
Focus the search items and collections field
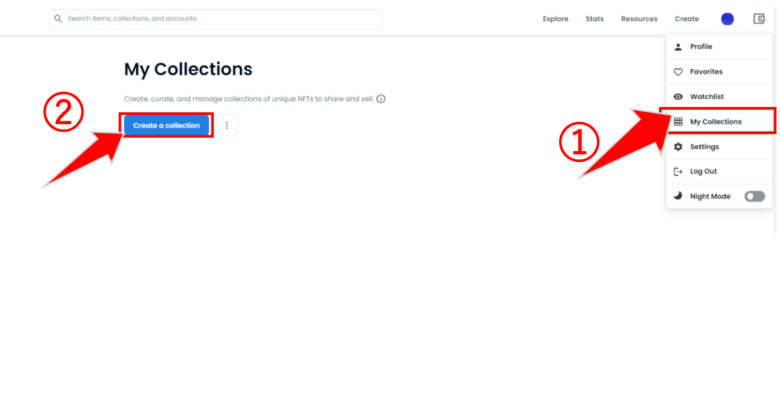(215, 19)
